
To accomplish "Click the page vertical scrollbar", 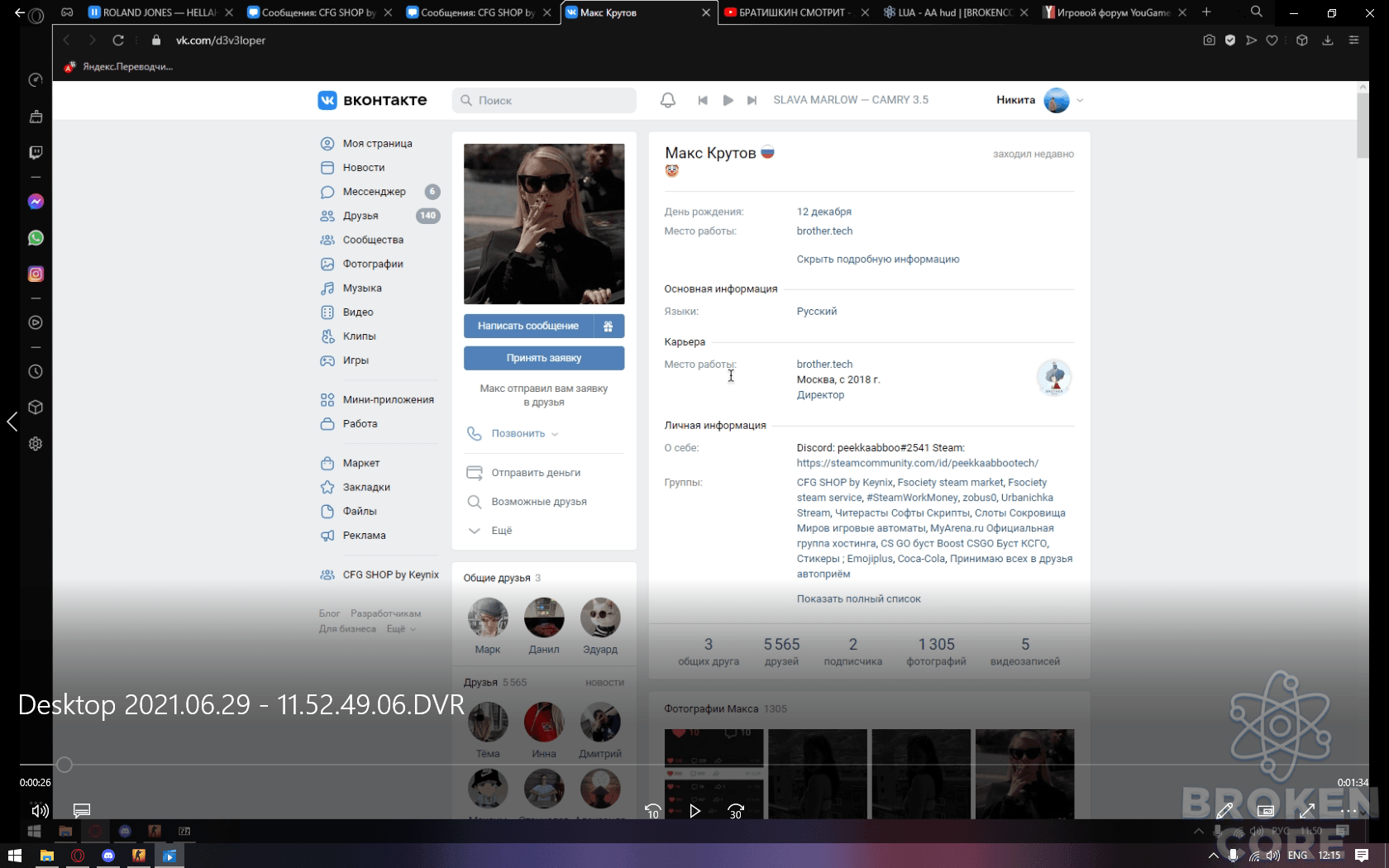I will pyautogui.click(x=1363, y=124).
